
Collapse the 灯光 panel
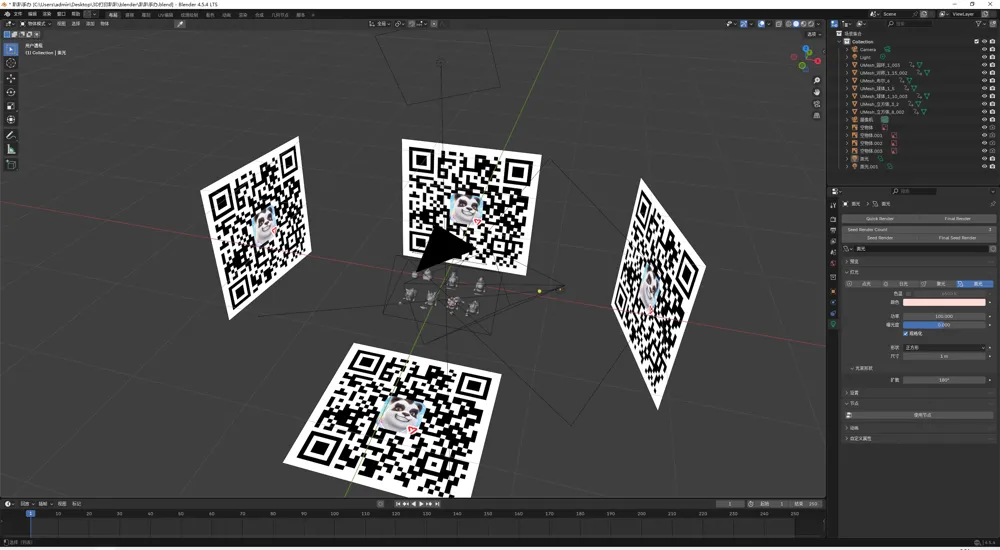[x=918, y=272]
